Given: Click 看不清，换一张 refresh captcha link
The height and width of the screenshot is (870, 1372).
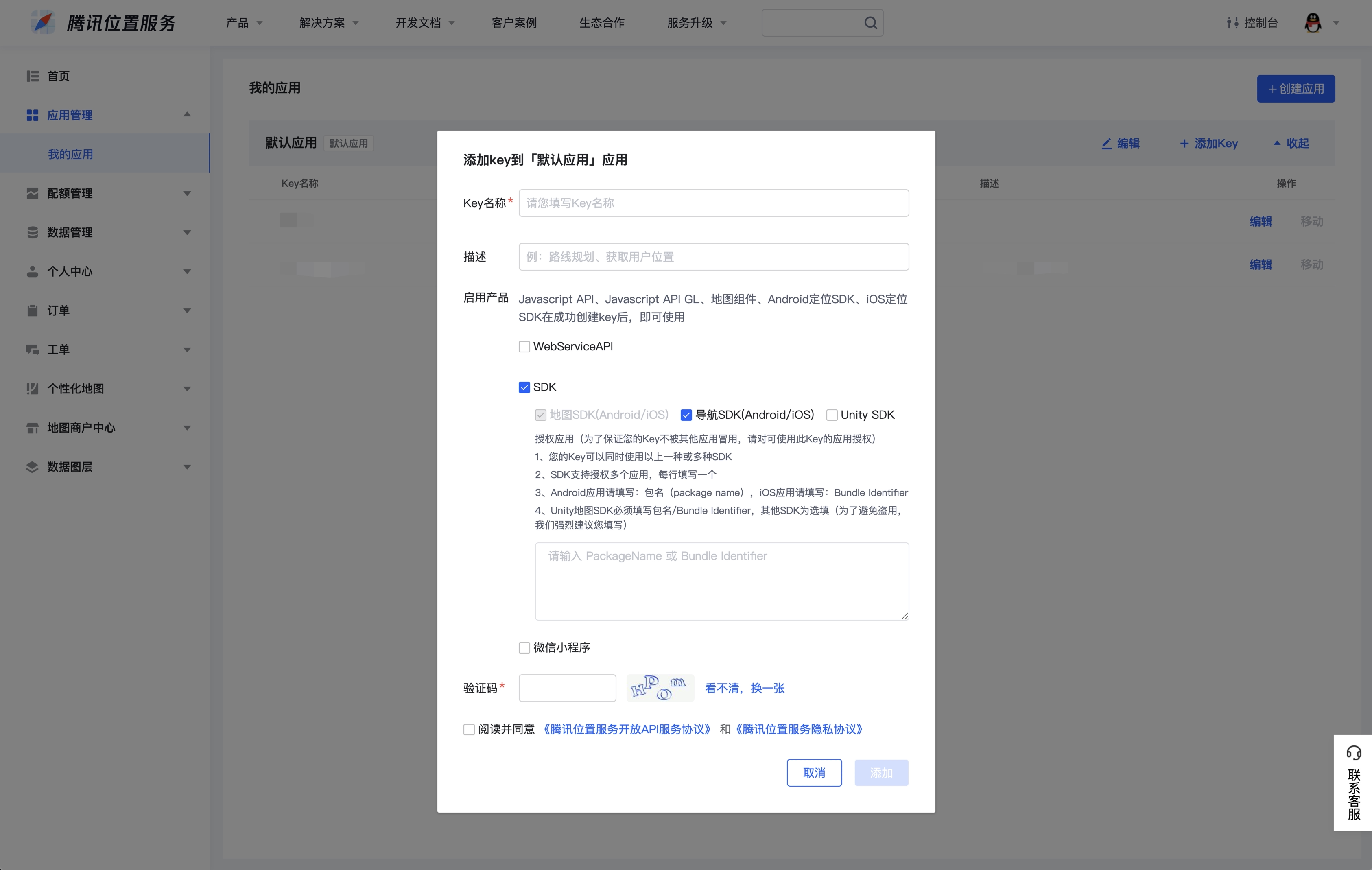Looking at the screenshot, I should coord(744,688).
